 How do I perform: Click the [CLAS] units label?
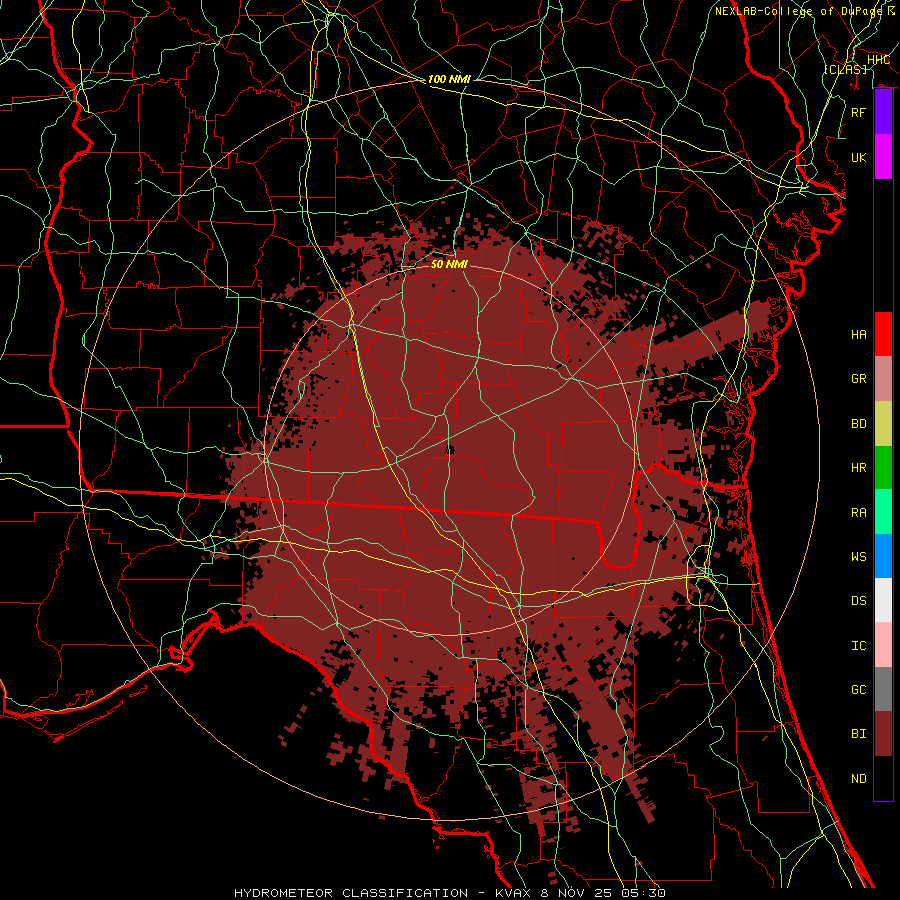tap(845, 69)
